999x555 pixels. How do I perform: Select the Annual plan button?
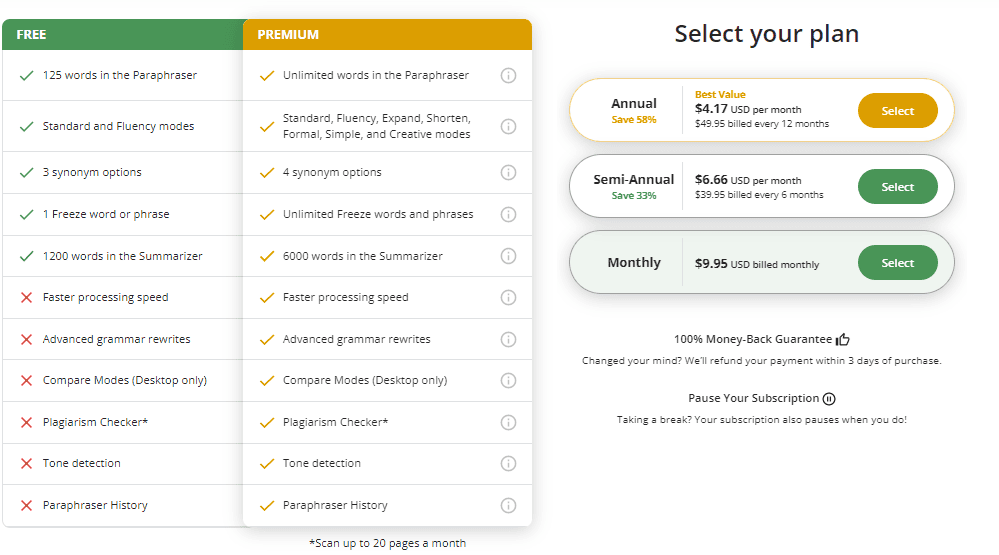pos(897,111)
